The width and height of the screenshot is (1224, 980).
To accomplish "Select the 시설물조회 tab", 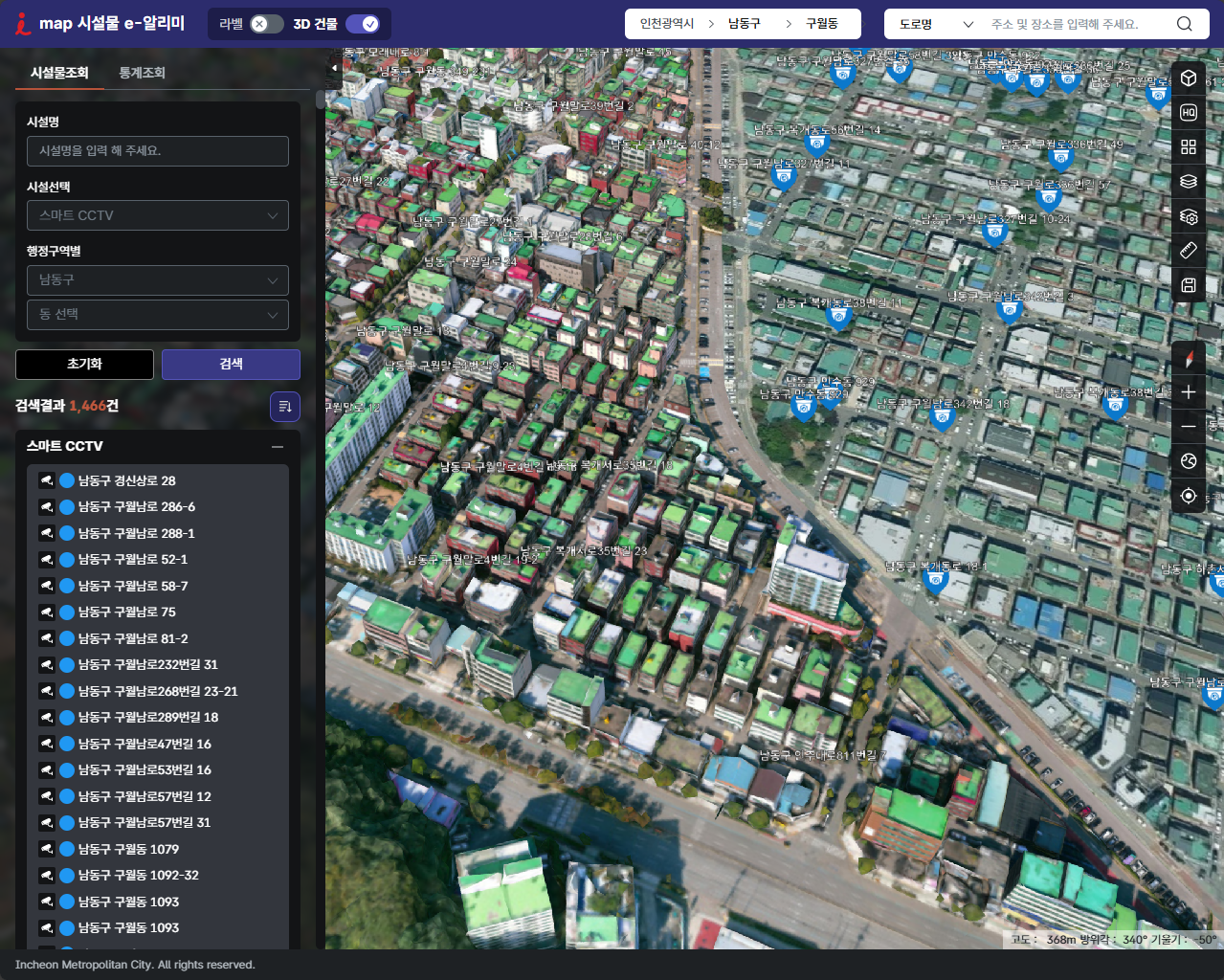I will click(x=59, y=73).
